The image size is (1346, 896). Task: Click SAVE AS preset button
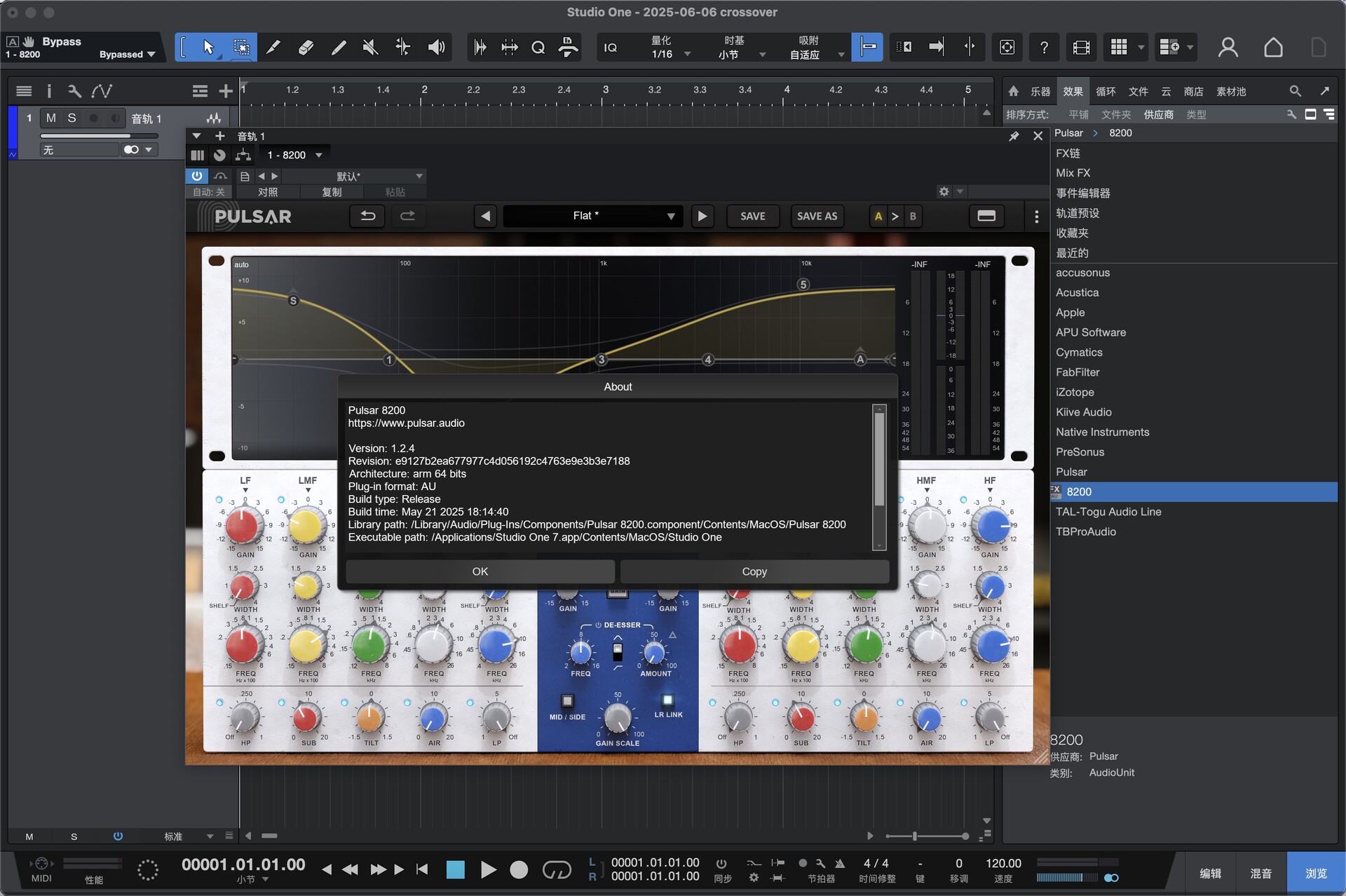817,216
